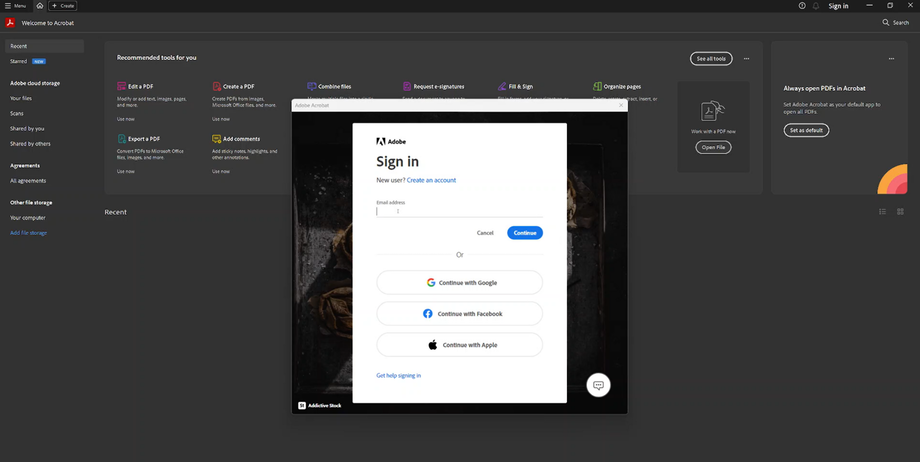Open Your files under Adobe cloud storage

21,98
